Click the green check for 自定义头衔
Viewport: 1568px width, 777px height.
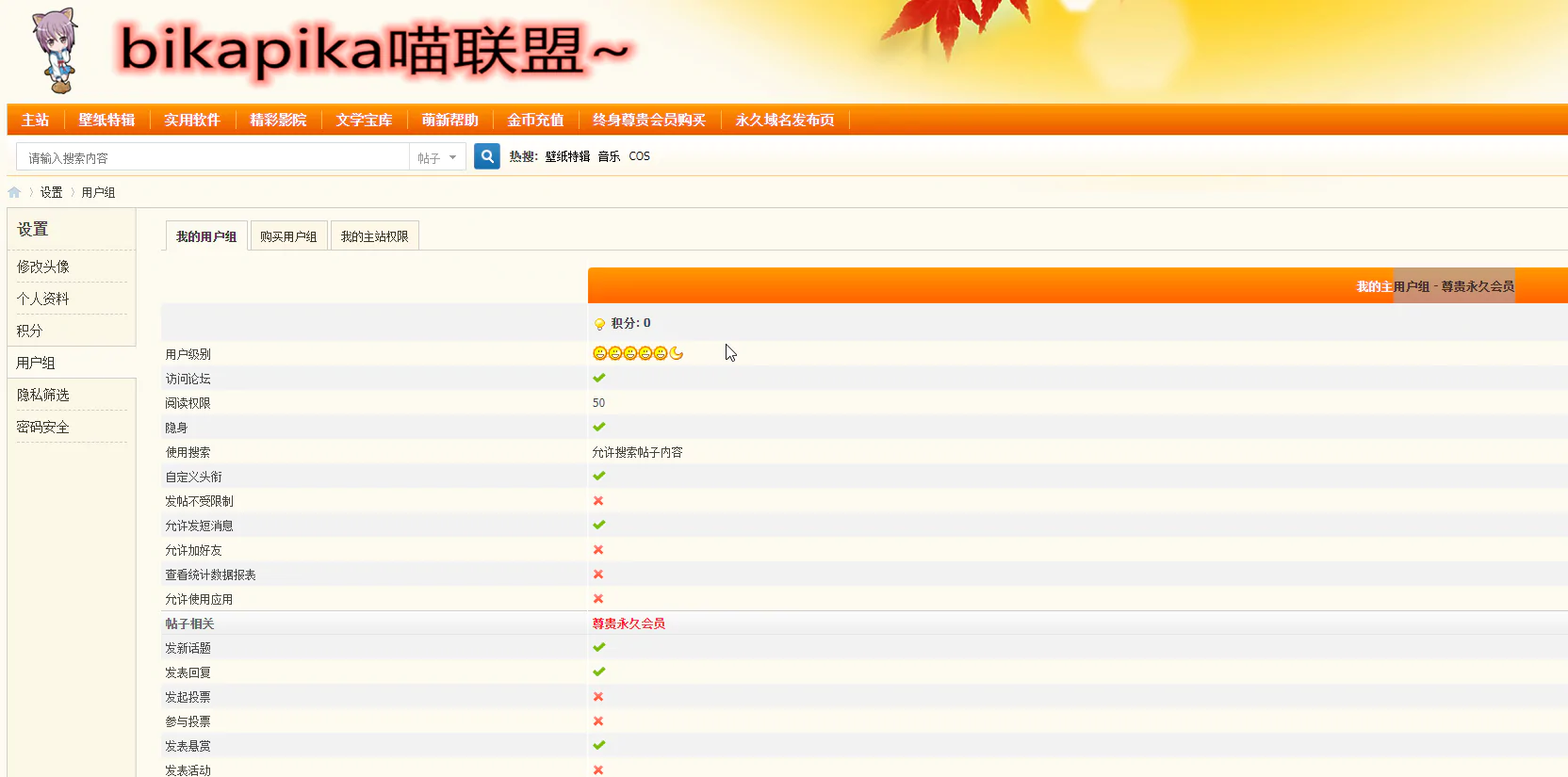(599, 476)
